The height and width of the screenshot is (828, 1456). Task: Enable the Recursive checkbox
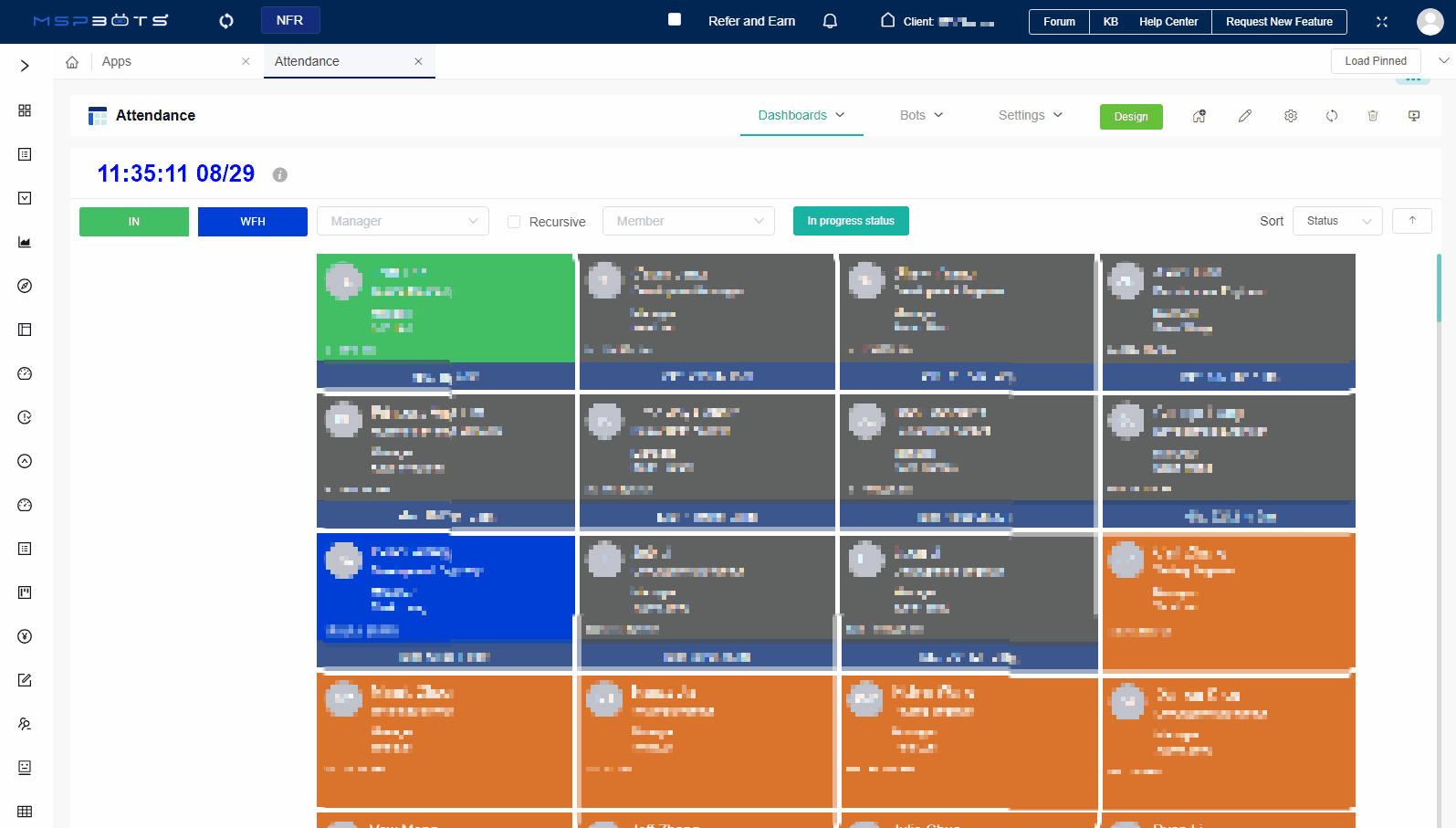tap(514, 222)
